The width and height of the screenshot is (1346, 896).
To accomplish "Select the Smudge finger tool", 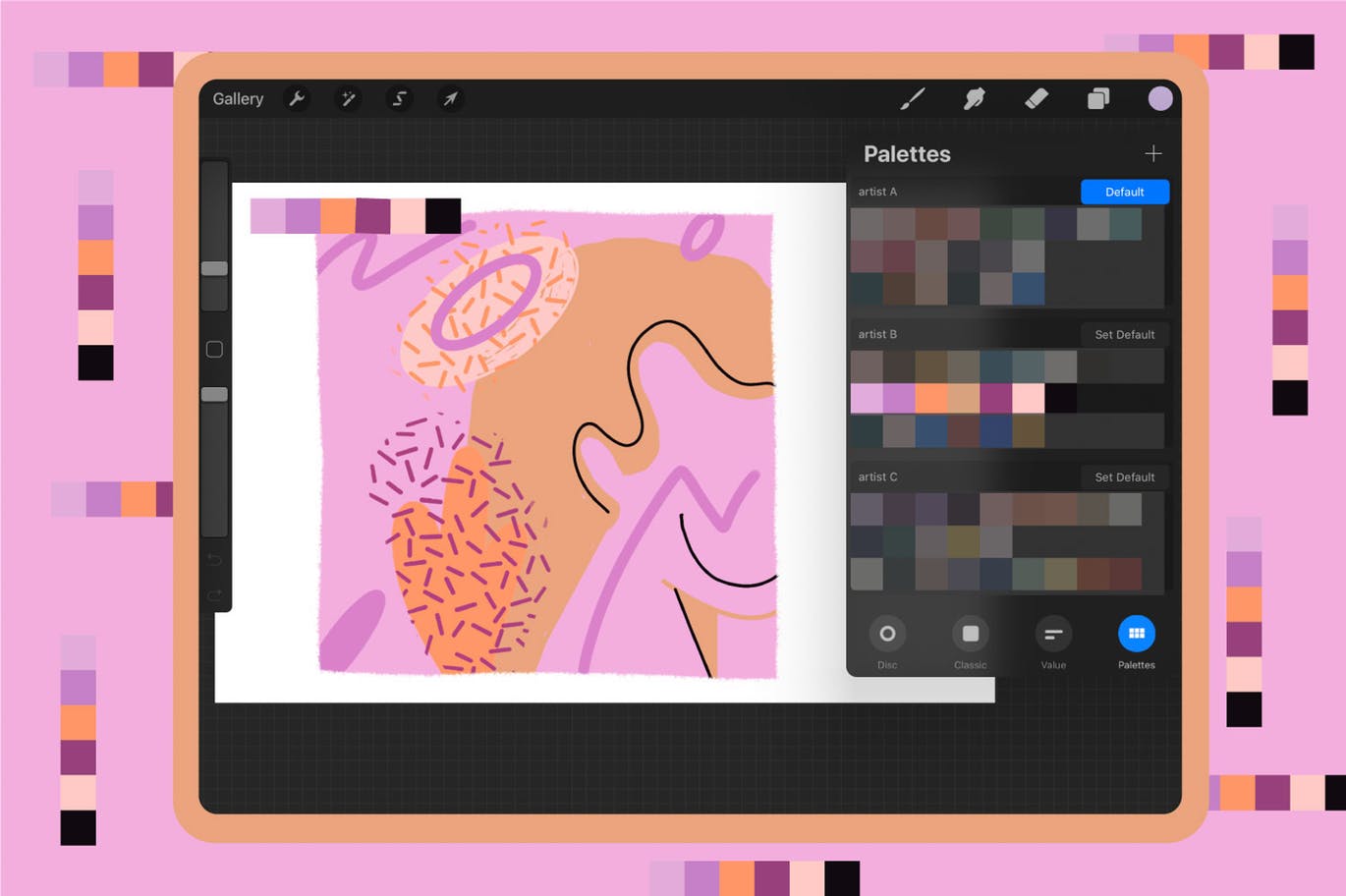I will (975, 98).
